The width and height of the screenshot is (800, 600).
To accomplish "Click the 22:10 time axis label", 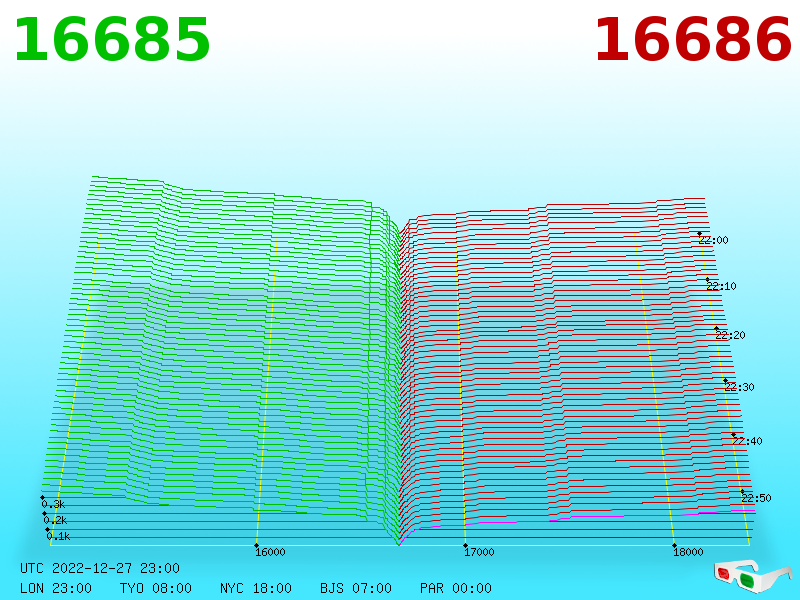I will [x=721, y=286].
